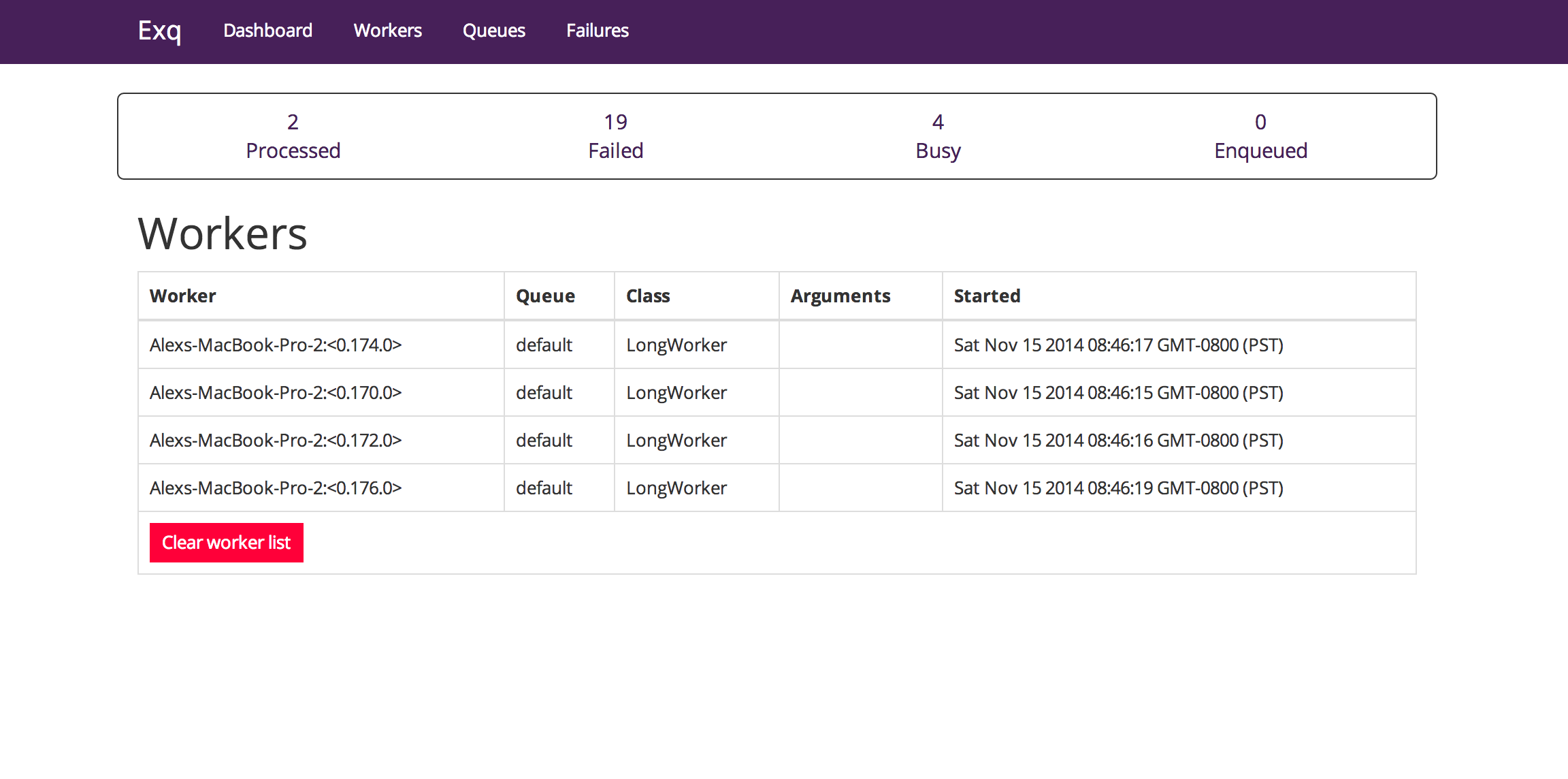The height and width of the screenshot is (779, 1568).
Task: Click the Queue column header
Action: coord(545,296)
